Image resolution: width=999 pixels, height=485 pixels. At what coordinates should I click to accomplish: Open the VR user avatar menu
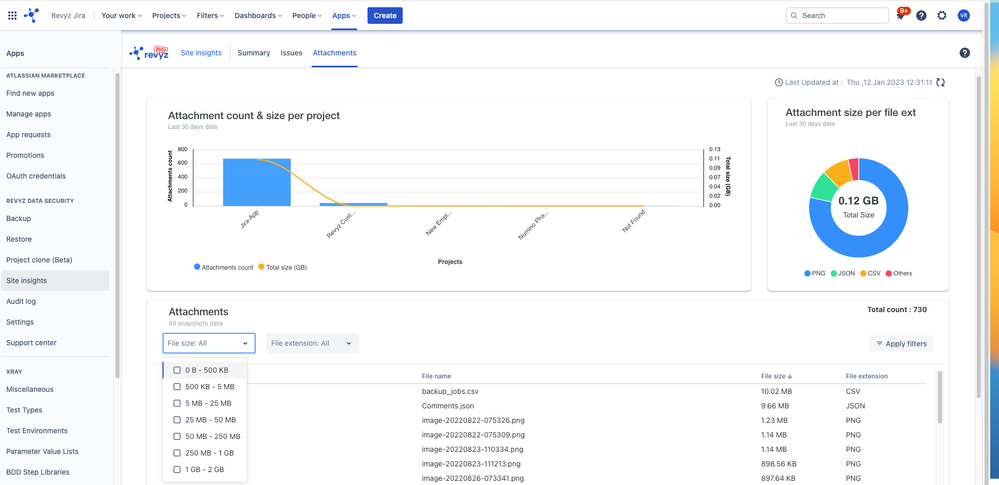pos(963,15)
